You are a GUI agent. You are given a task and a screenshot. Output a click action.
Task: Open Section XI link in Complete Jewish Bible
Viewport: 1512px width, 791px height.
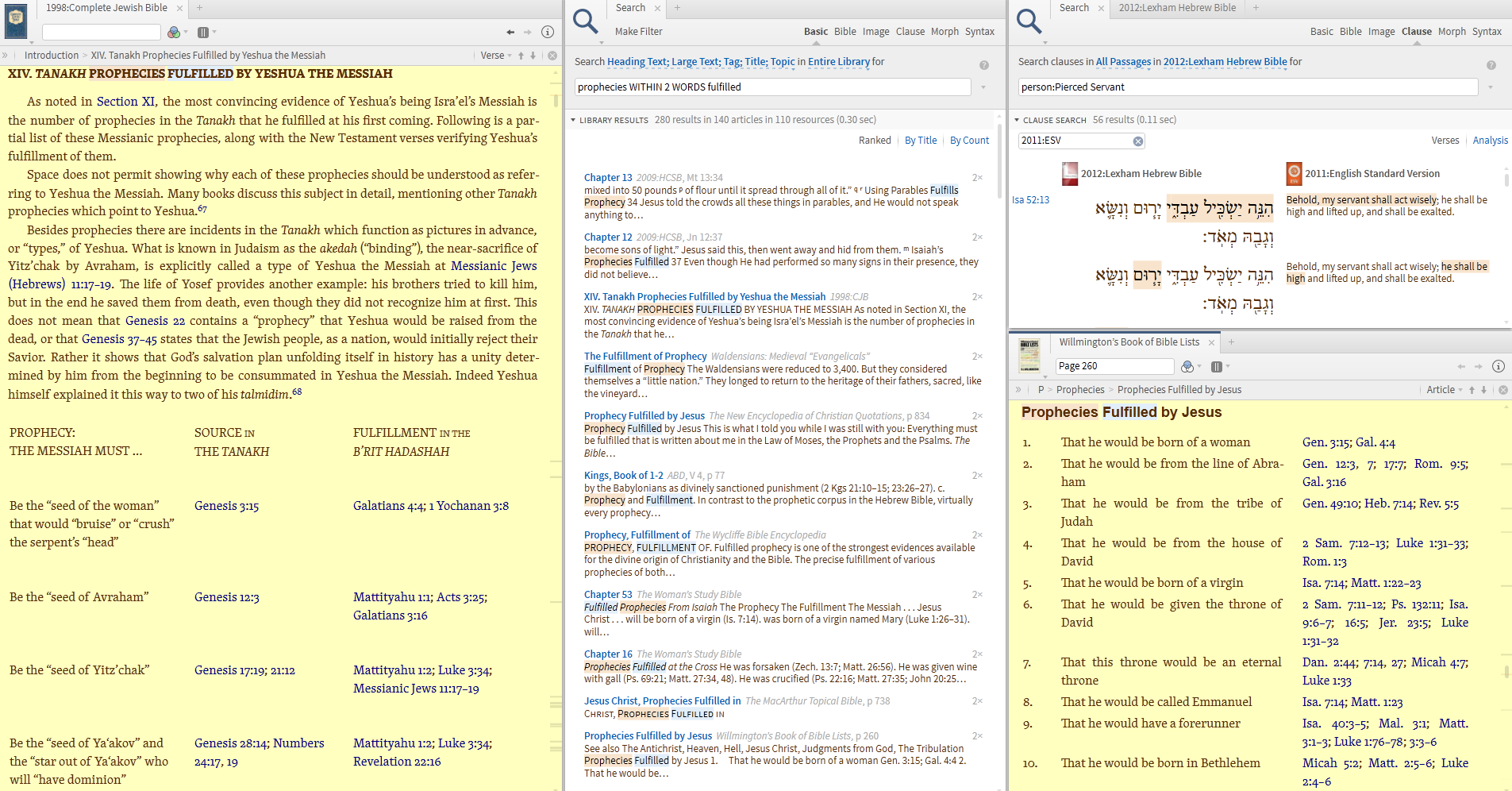coord(126,102)
